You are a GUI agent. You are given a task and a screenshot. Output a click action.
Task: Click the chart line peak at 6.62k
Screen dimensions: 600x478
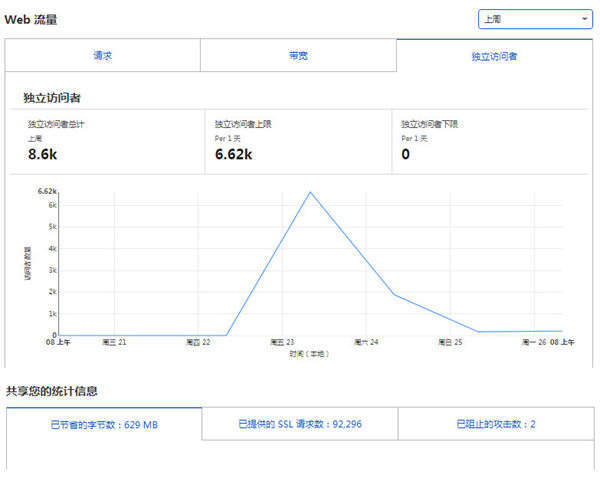coord(311,192)
